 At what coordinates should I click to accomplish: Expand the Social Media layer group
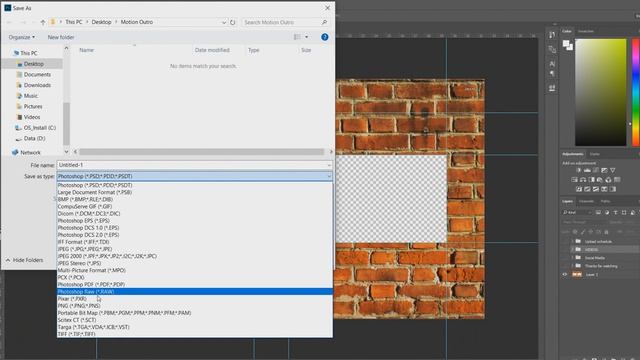click(572, 258)
